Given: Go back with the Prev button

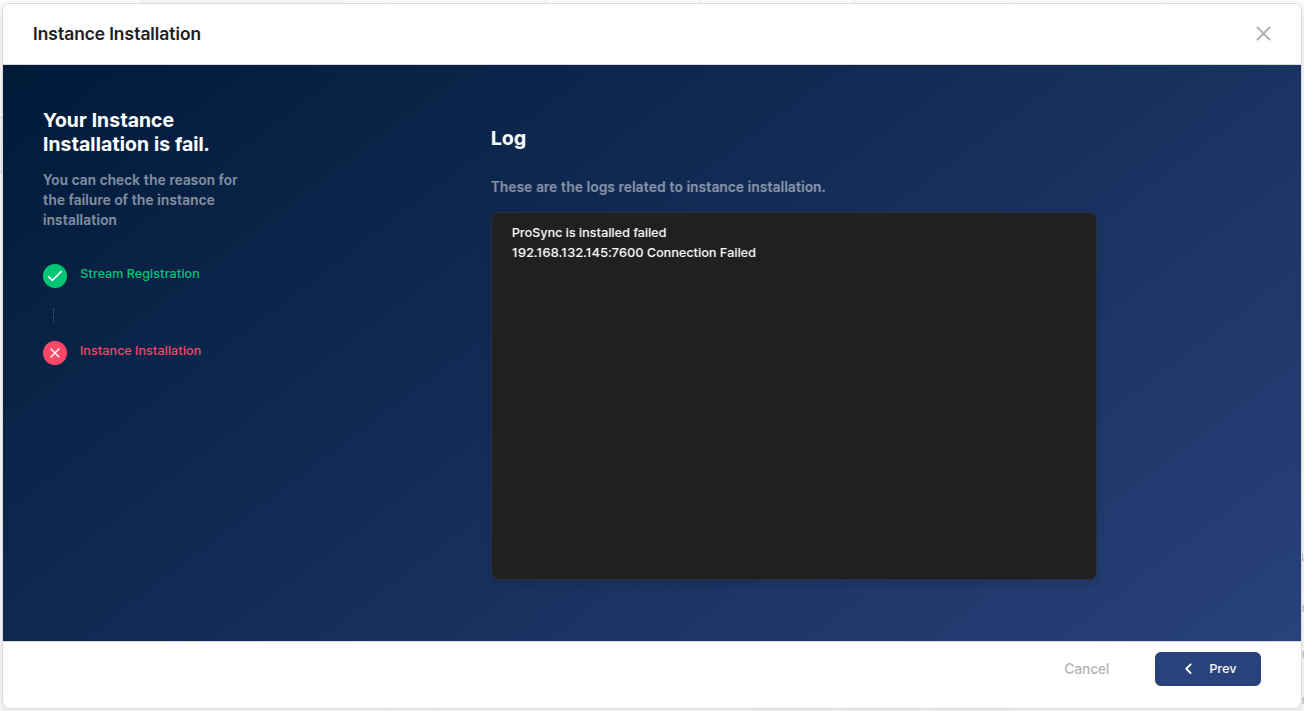Looking at the screenshot, I should [1207, 669].
